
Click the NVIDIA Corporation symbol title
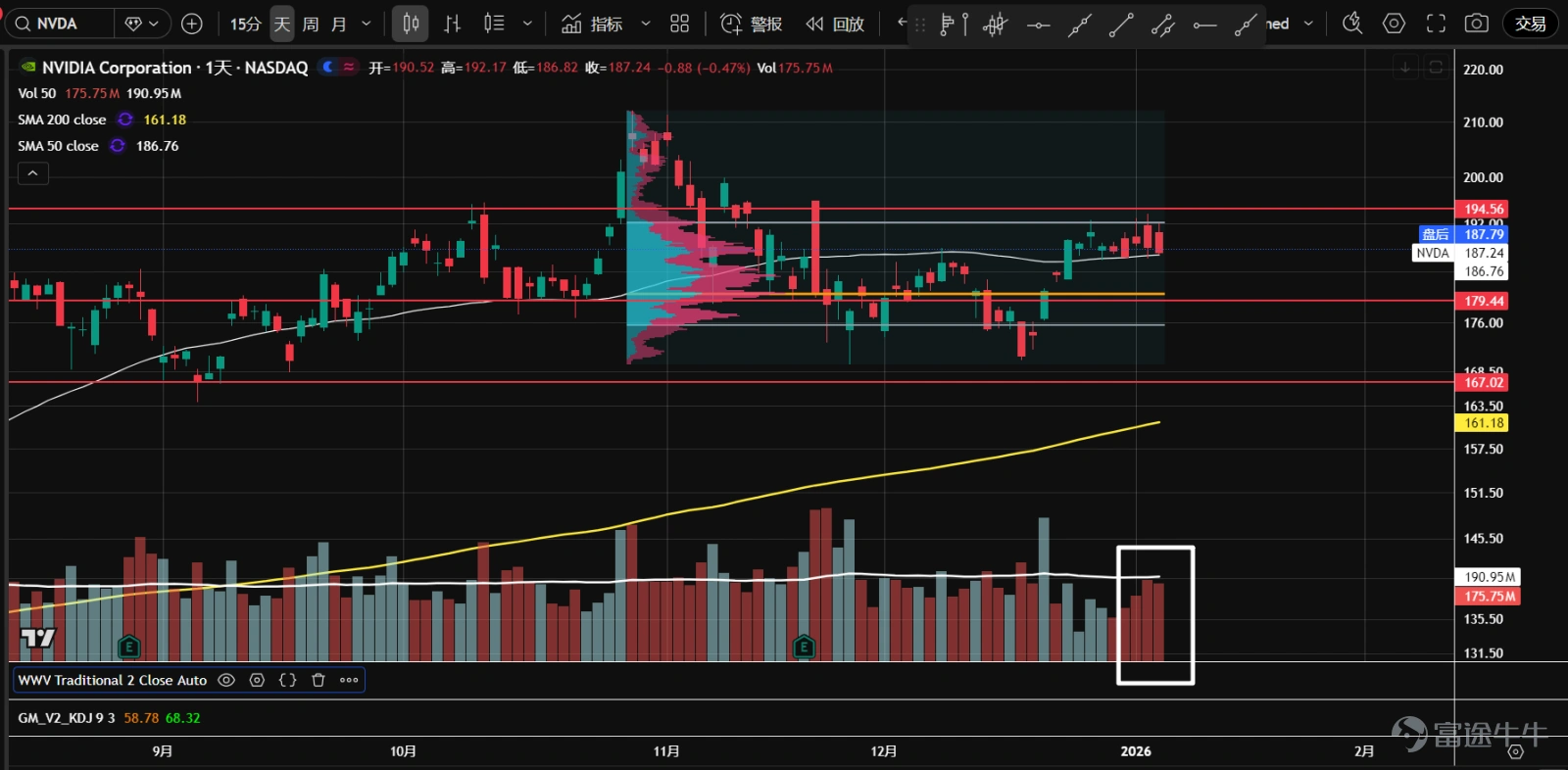coord(174,68)
